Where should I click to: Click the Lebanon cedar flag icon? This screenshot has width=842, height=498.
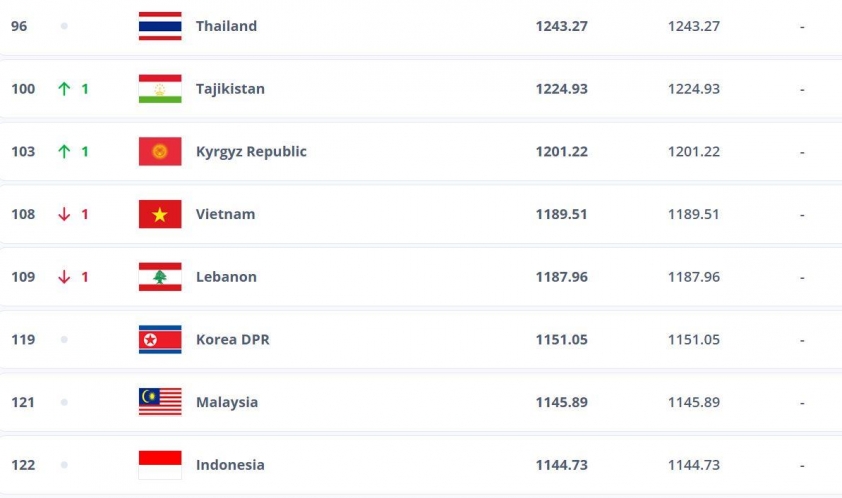[x=160, y=277]
